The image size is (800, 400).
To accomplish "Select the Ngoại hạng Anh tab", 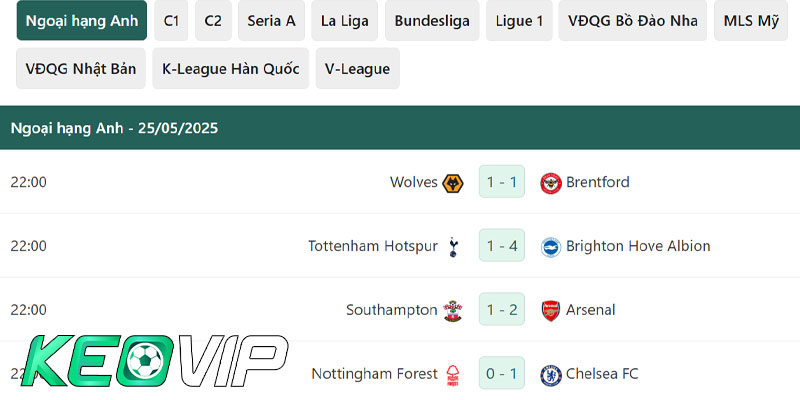I will [82, 20].
